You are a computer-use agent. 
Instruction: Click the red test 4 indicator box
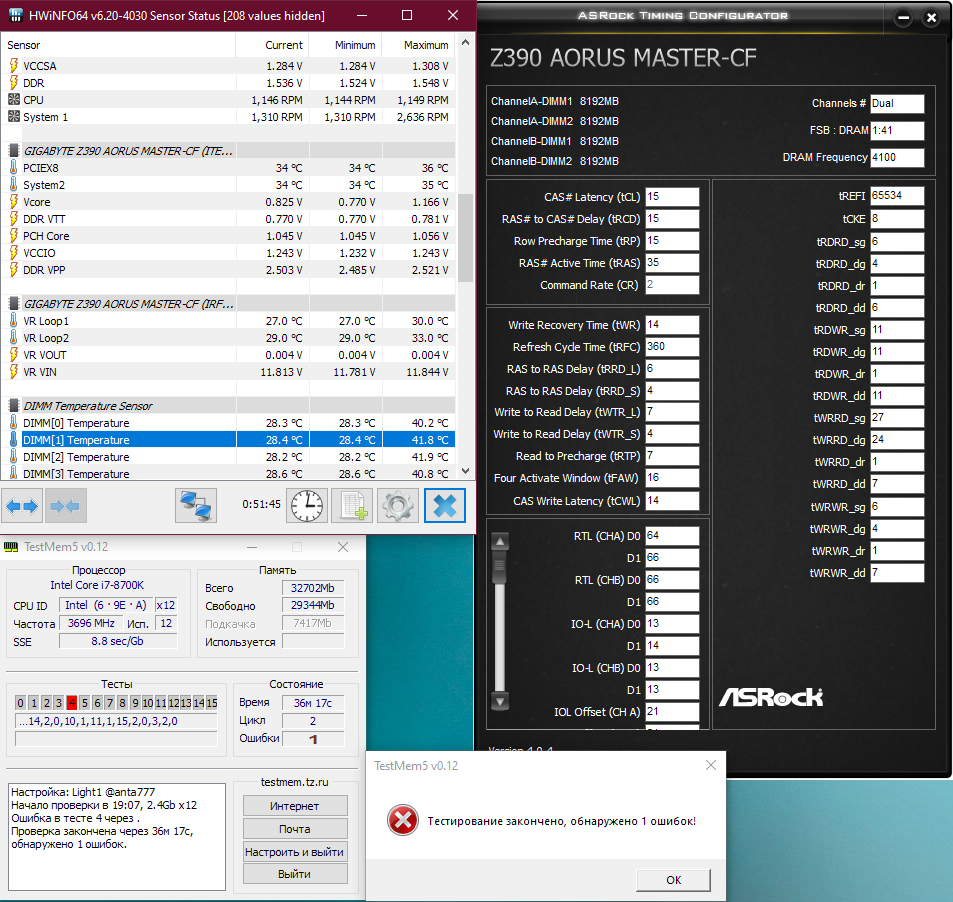72,703
